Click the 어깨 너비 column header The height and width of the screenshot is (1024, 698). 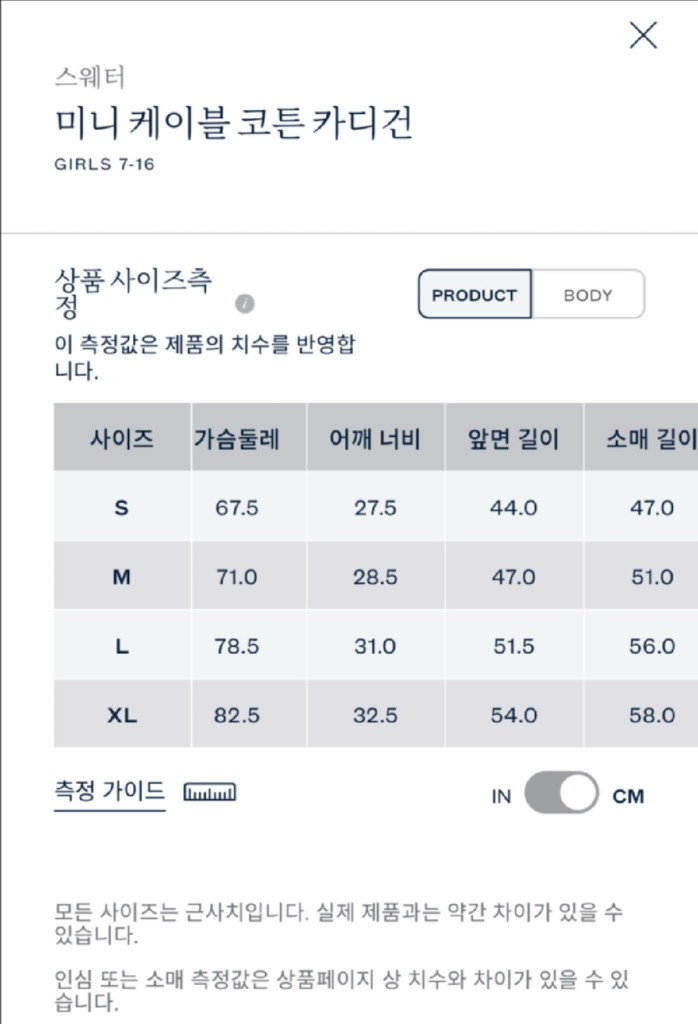point(374,439)
